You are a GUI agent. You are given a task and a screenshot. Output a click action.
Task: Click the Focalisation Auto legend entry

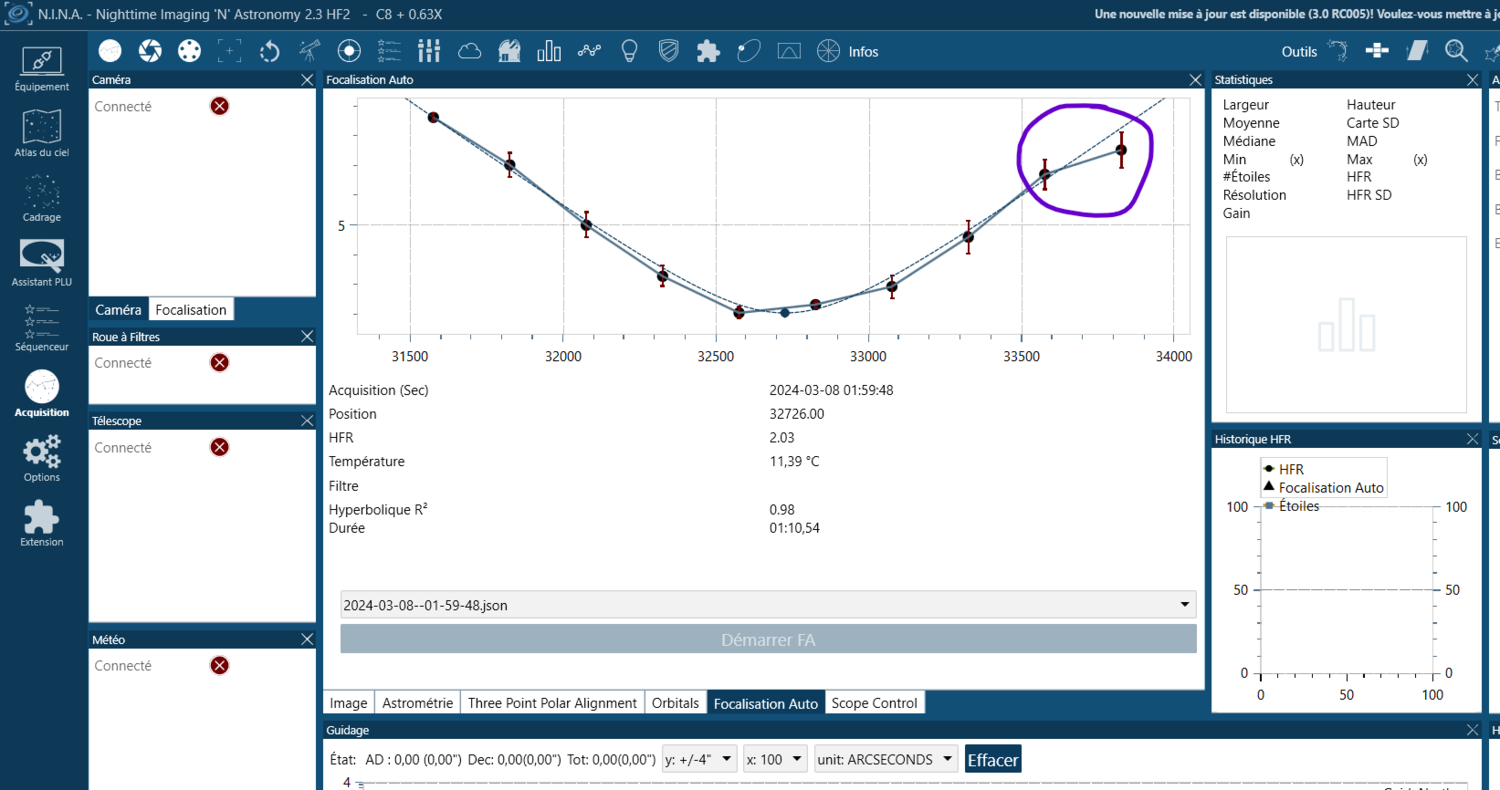1323,488
